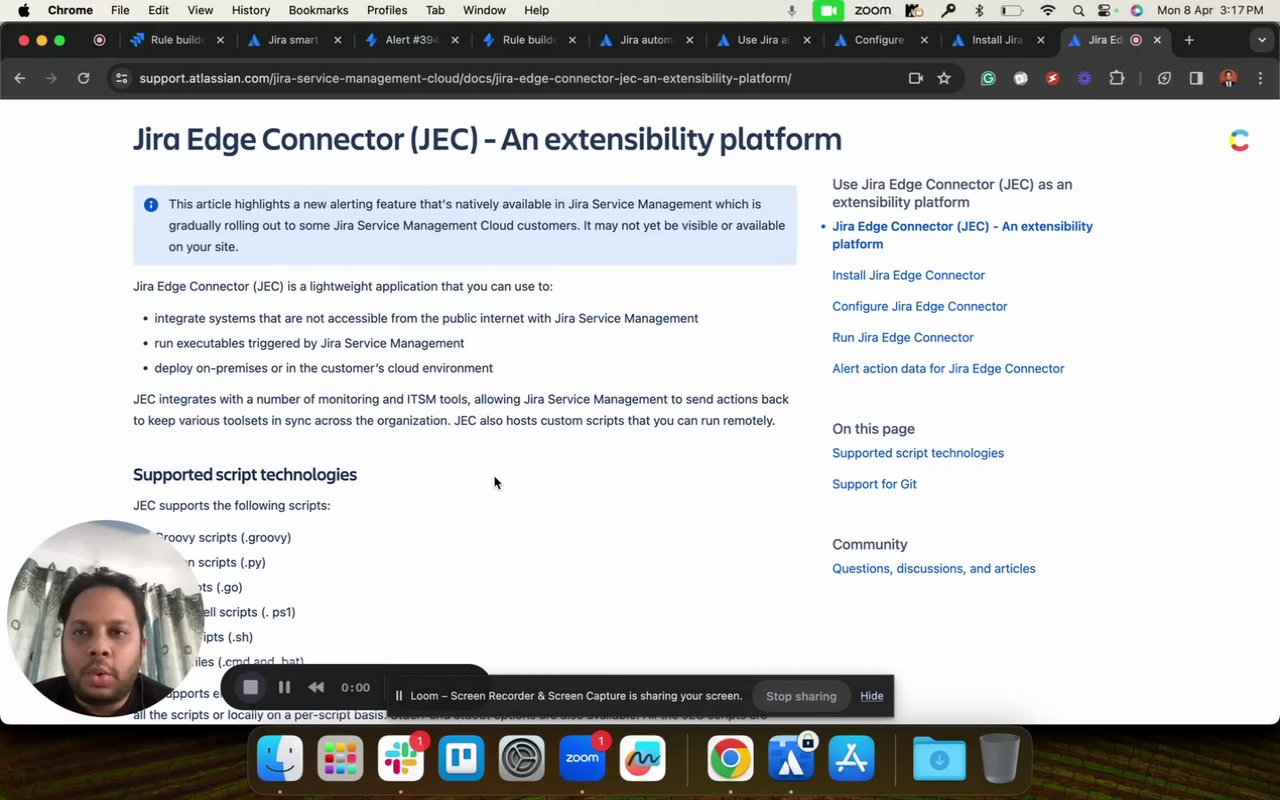Jump to Support for Git section
Image resolution: width=1280 pixels, height=800 pixels.
pyautogui.click(x=874, y=484)
